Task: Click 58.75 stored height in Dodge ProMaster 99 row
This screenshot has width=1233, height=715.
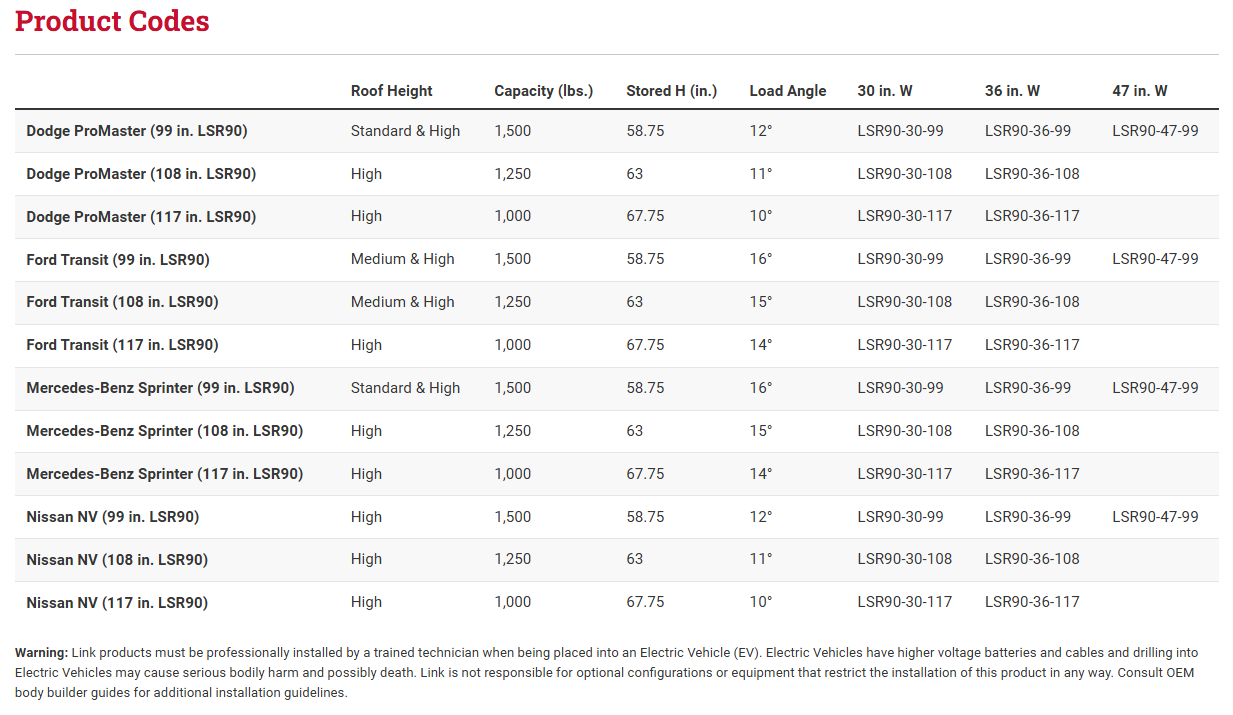Action: click(645, 131)
